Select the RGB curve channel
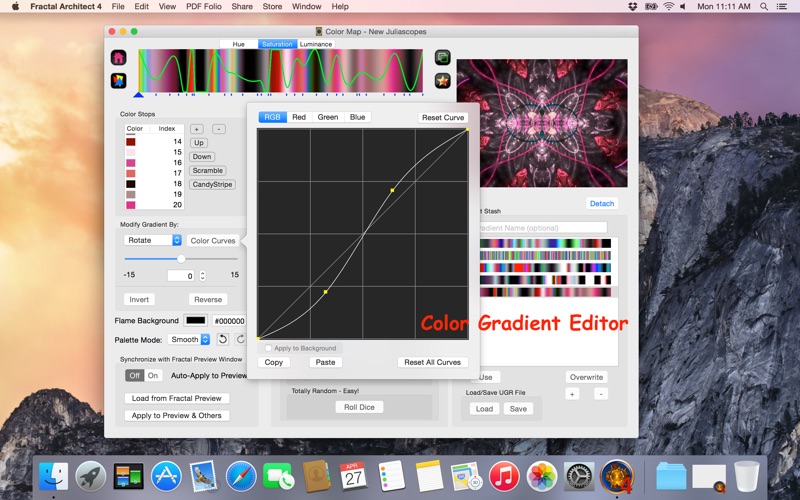800x500 pixels. tap(272, 117)
